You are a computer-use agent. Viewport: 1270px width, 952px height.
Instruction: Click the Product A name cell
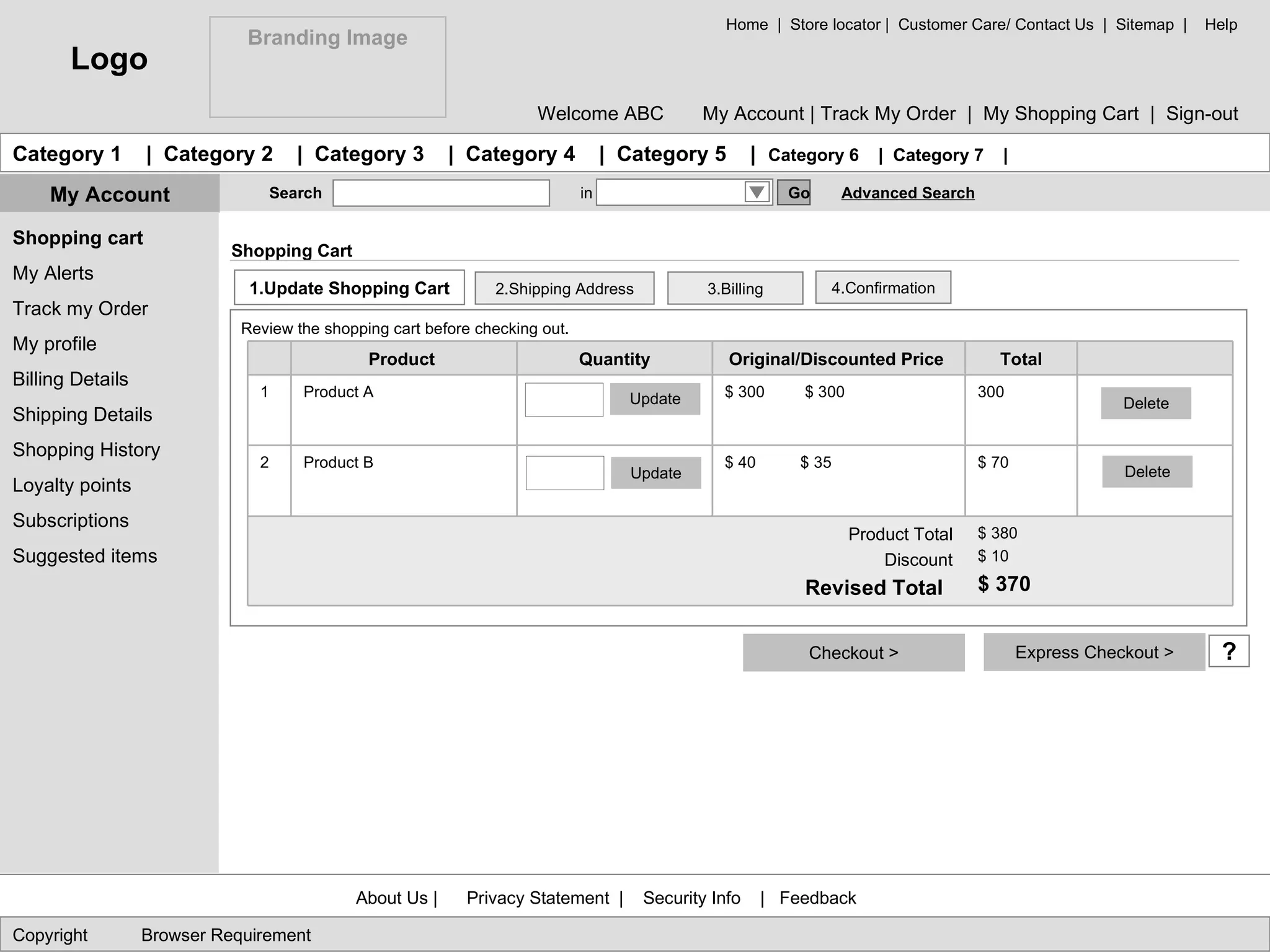click(x=404, y=410)
